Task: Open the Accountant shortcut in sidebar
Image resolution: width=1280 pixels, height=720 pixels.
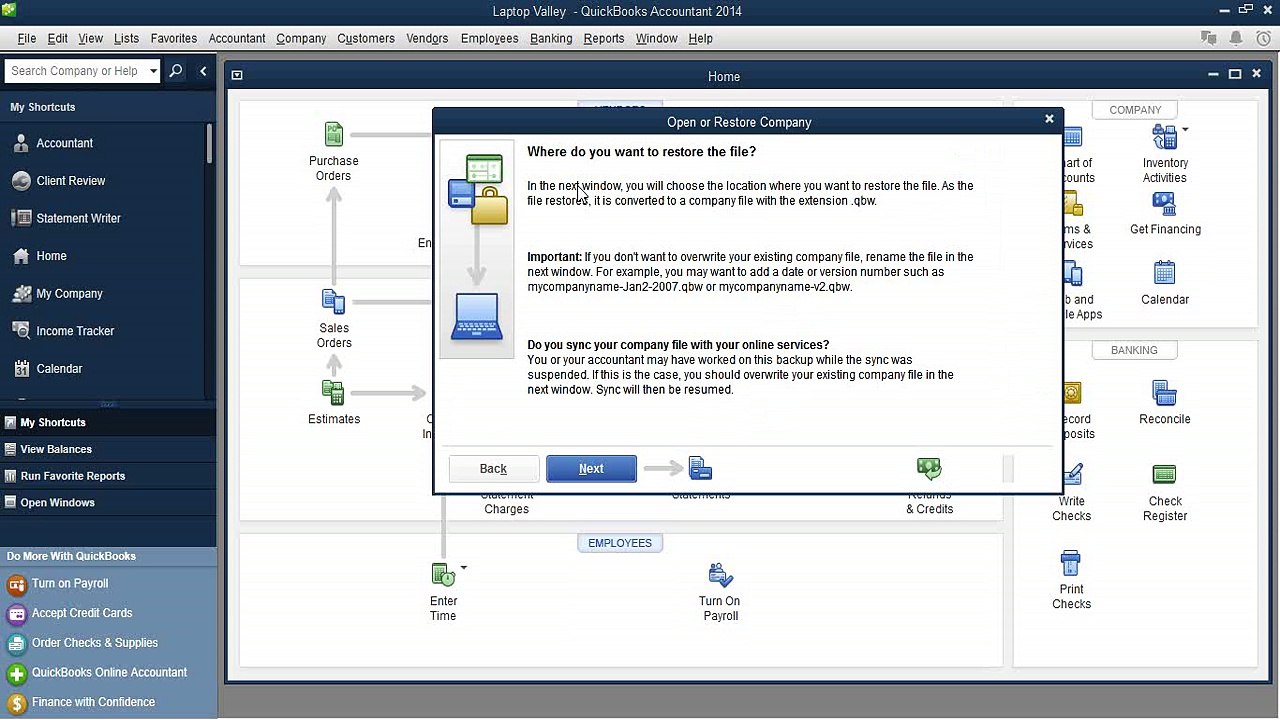Action: (64, 143)
